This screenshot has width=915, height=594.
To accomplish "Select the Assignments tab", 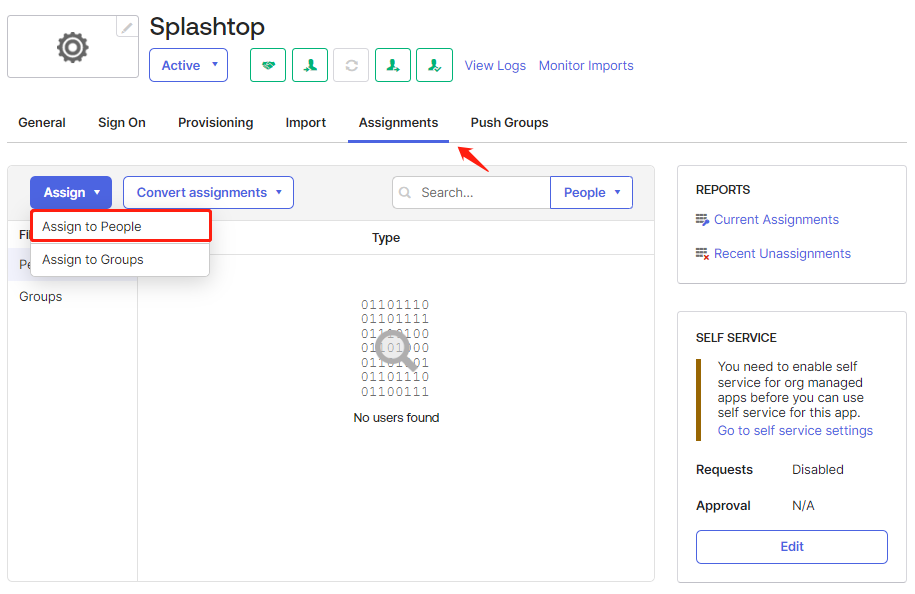I will [399, 123].
